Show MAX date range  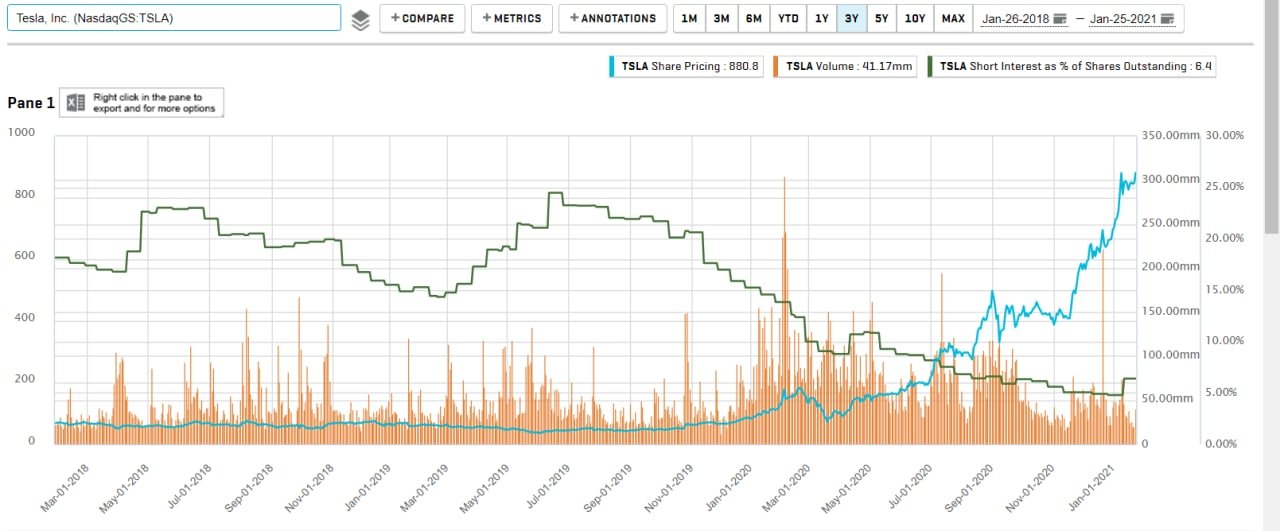(x=953, y=19)
